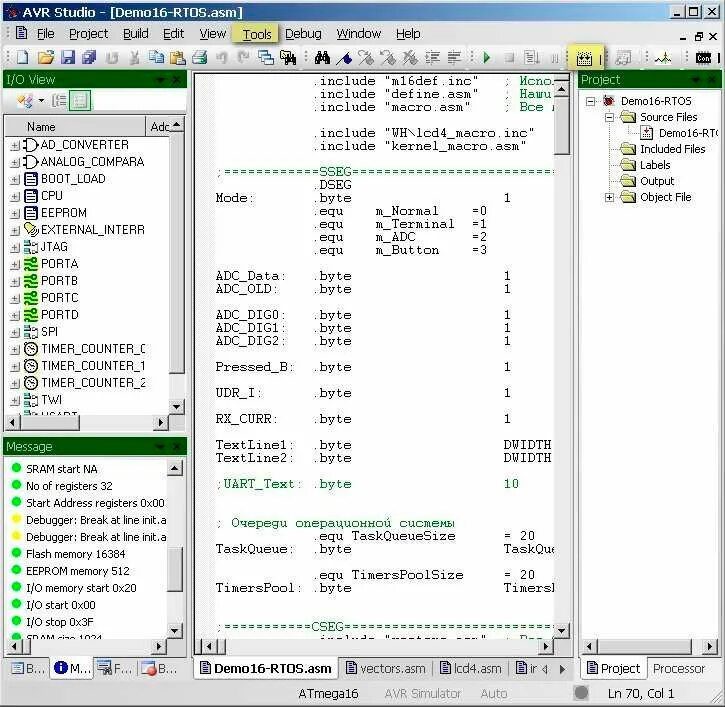Select the Message tab with info icon
This screenshot has height=707, width=725.
[x=72, y=668]
